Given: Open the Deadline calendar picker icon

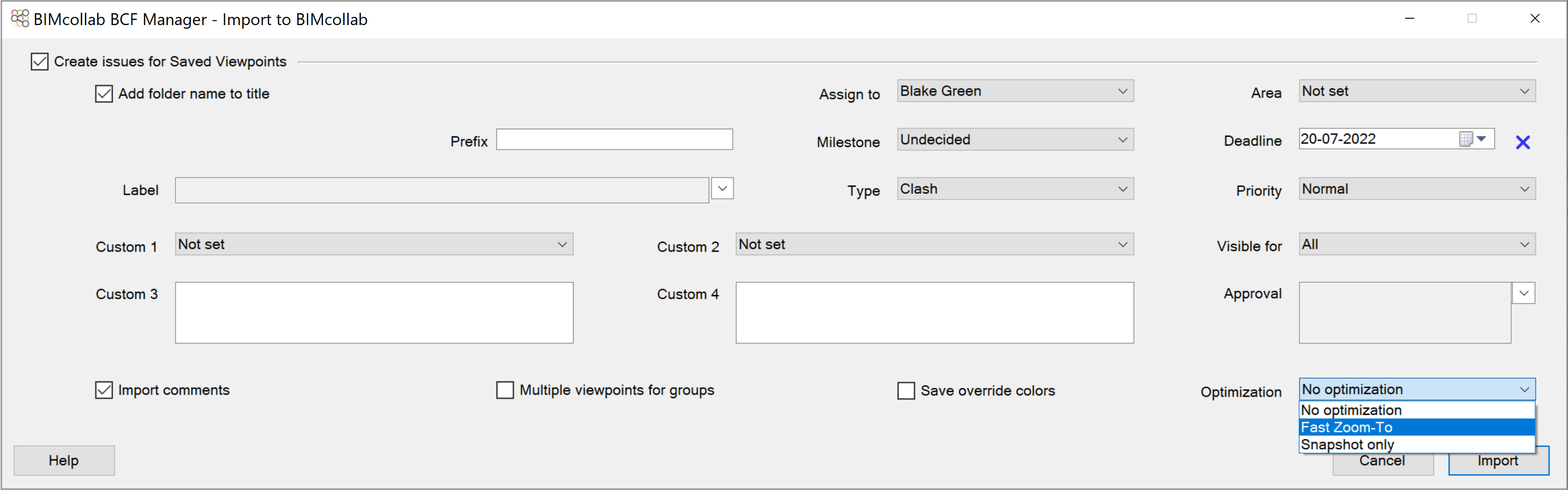Looking at the screenshot, I should tap(1473, 140).
